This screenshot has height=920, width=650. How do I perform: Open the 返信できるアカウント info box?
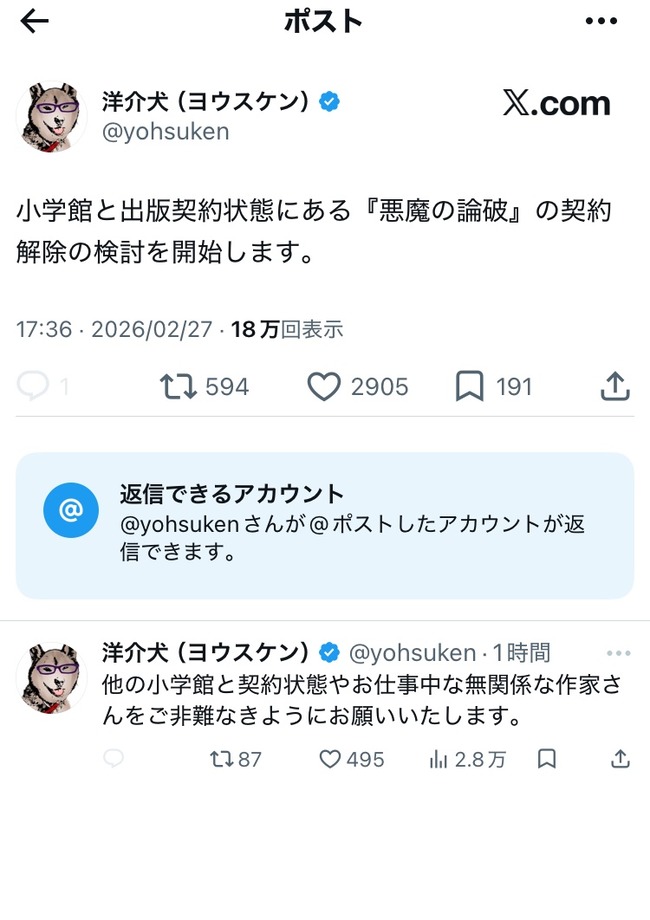pos(324,526)
